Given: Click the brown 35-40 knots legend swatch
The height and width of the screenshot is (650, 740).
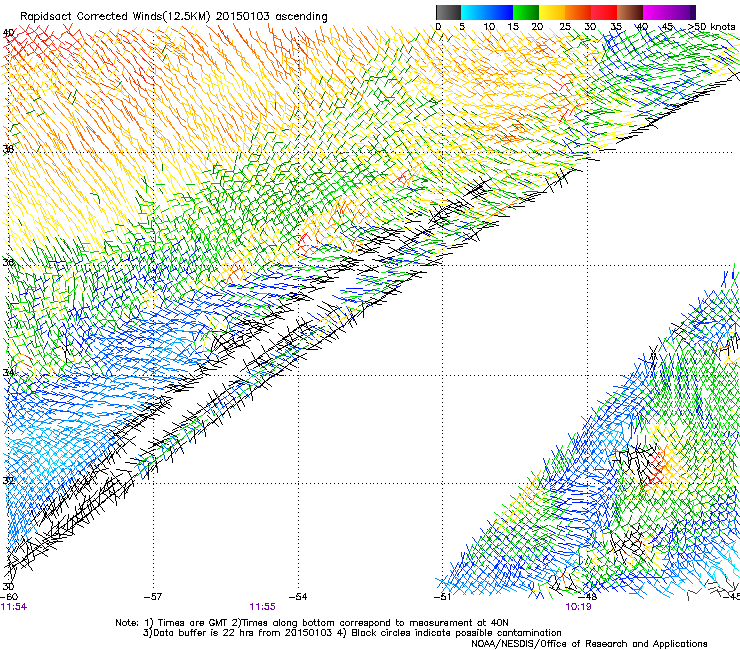Looking at the screenshot, I should [630, 12].
